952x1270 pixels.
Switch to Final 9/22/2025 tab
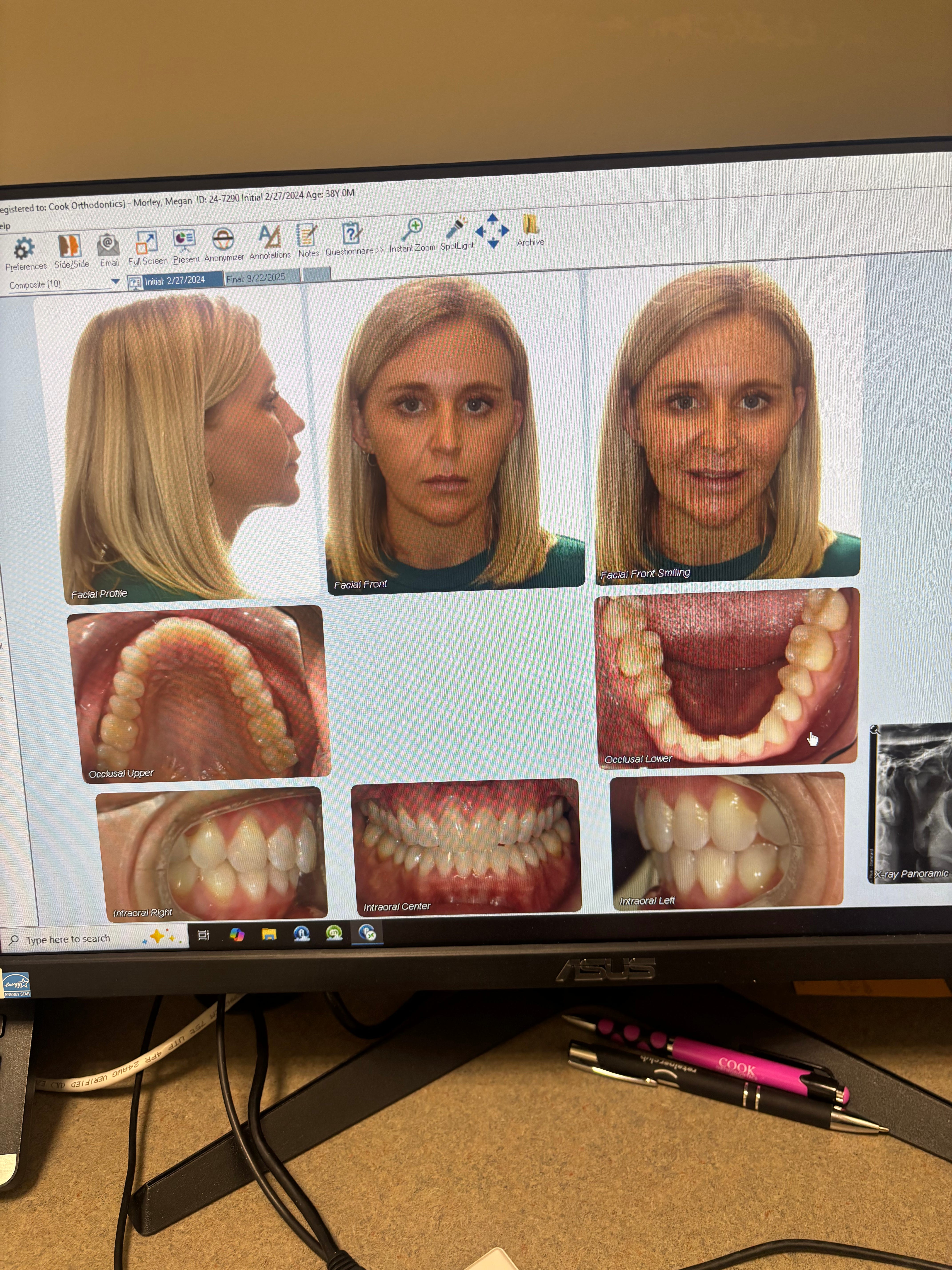(x=256, y=278)
